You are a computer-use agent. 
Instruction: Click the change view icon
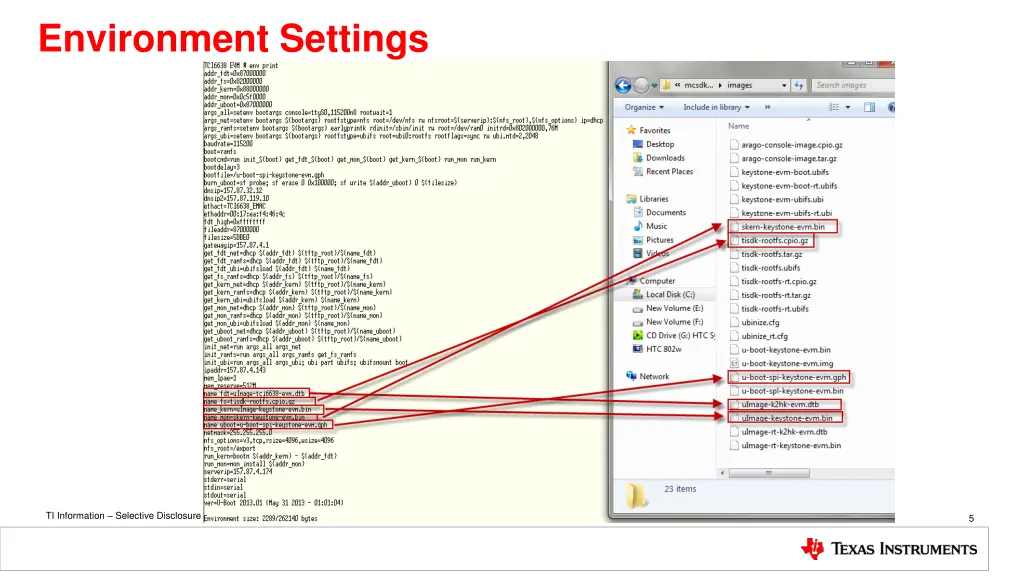(834, 107)
